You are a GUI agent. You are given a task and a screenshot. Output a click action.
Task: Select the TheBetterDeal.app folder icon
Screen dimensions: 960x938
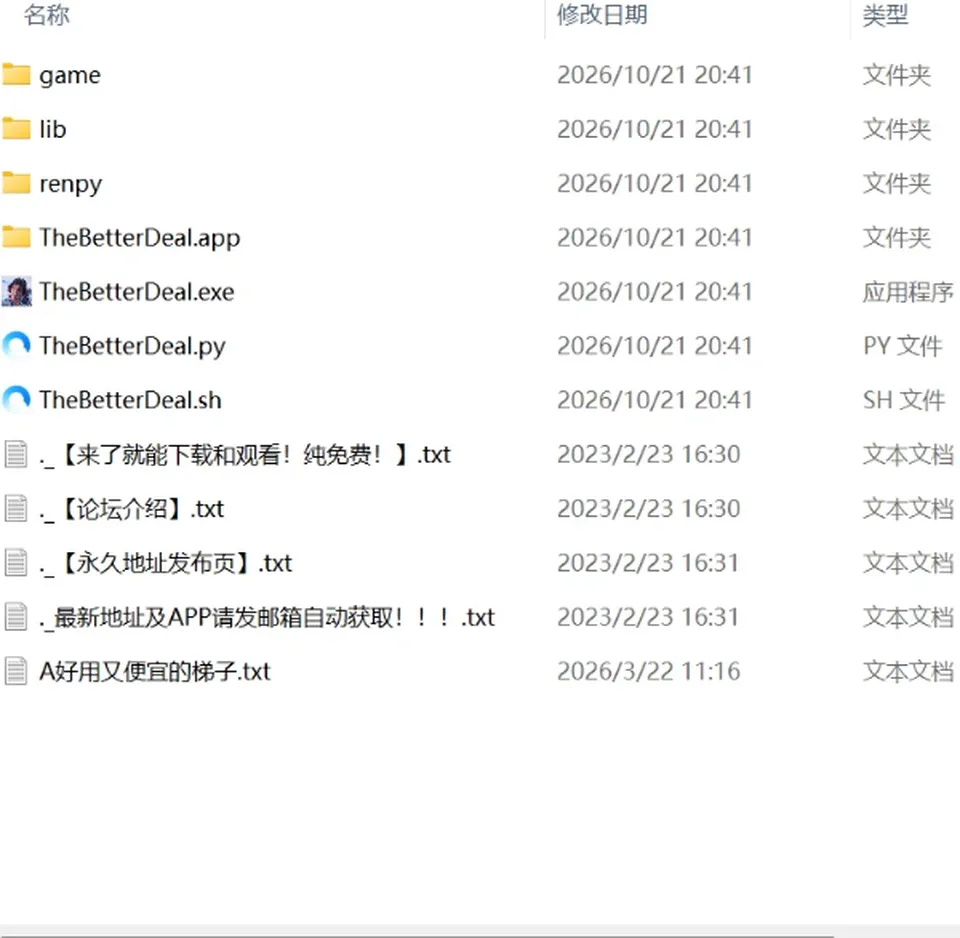pos(17,238)
